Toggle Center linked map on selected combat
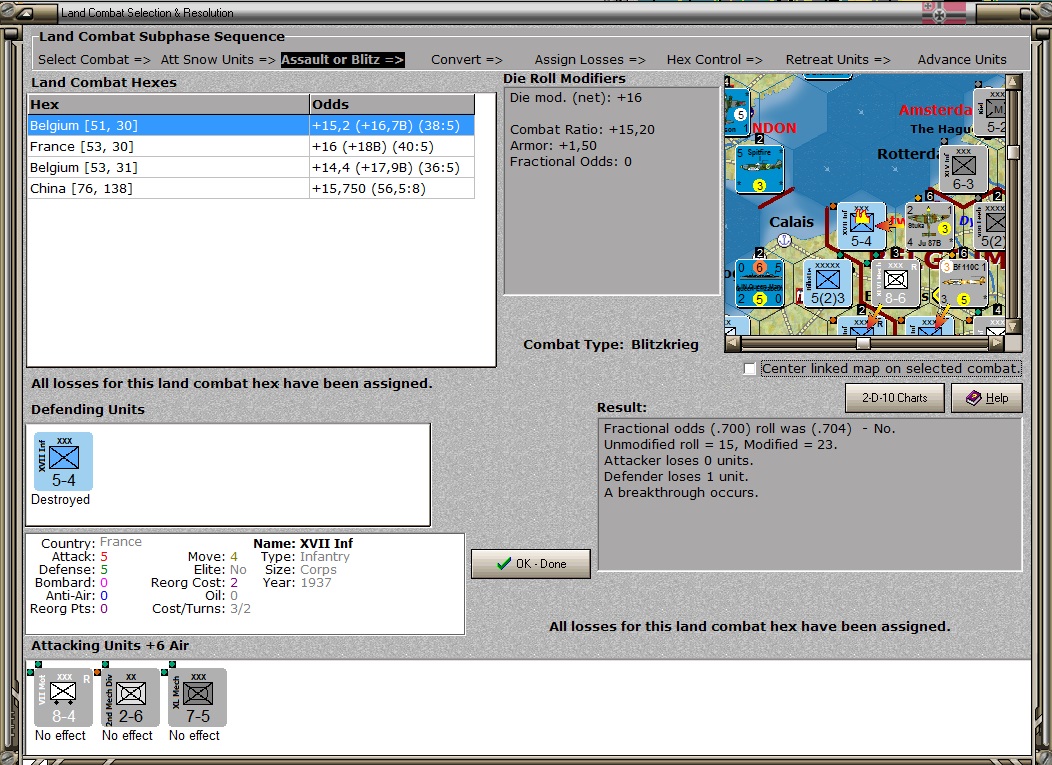This screenshot has height=765, width=1052. (749, 368)
